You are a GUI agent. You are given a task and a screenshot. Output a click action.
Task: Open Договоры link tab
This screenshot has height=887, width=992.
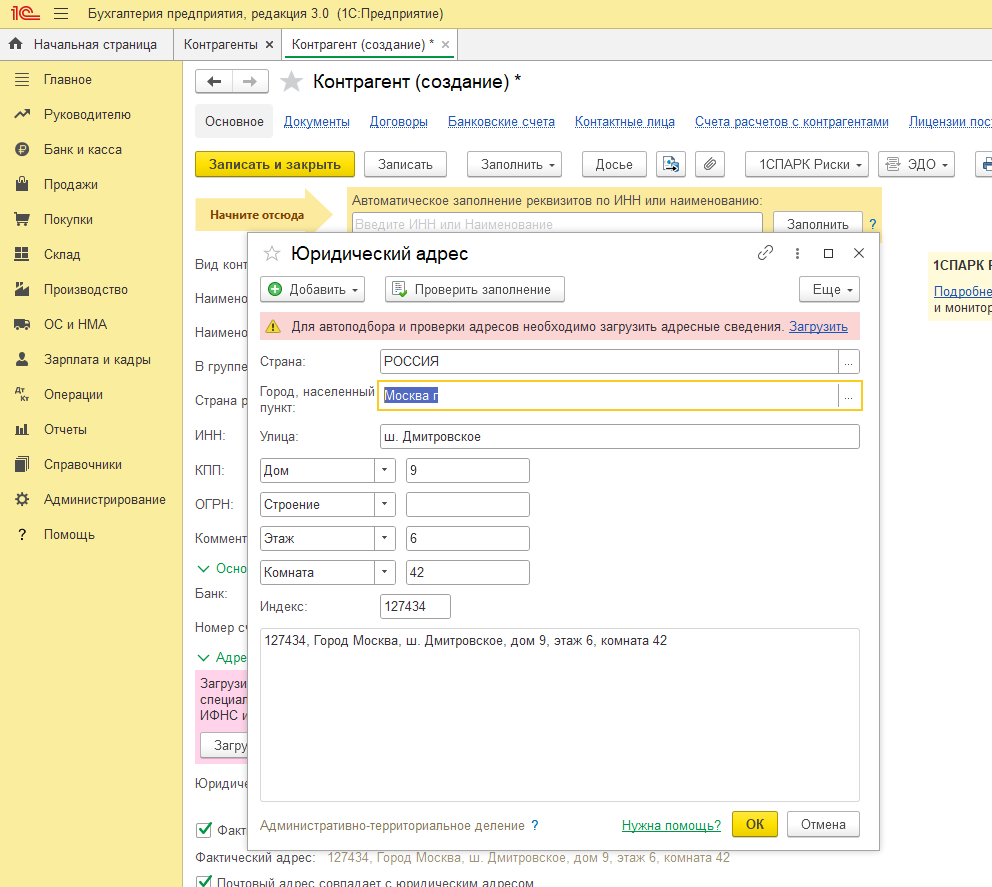(x=399, y=121)
